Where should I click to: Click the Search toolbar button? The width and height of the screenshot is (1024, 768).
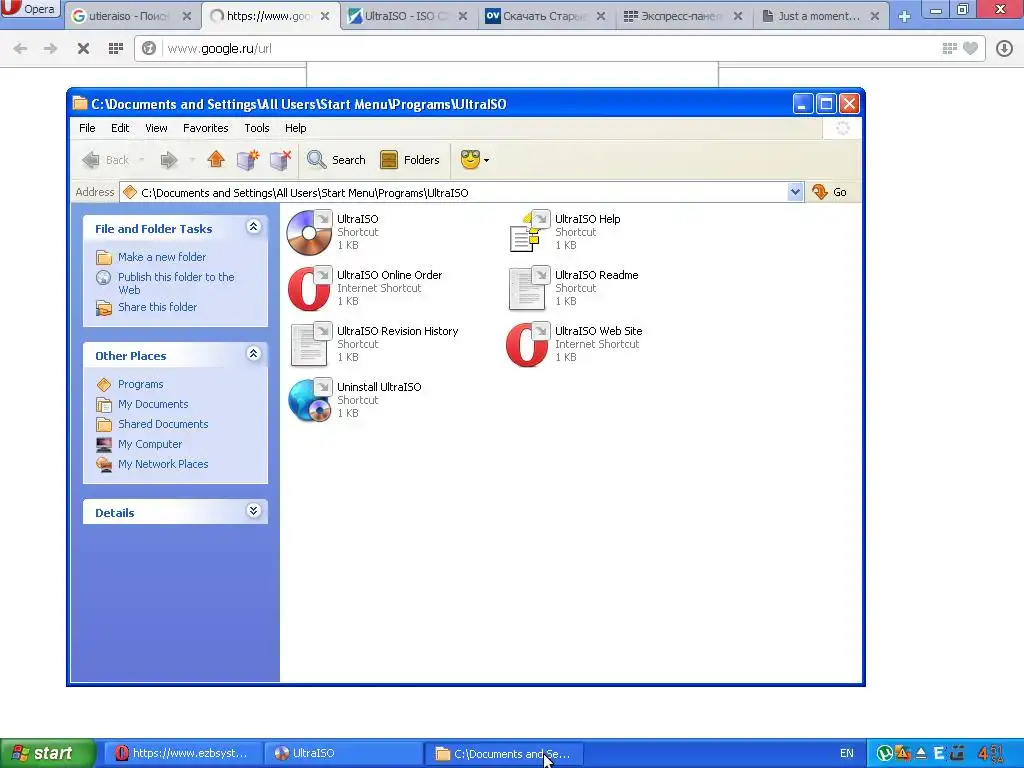(x=336, y=160)
